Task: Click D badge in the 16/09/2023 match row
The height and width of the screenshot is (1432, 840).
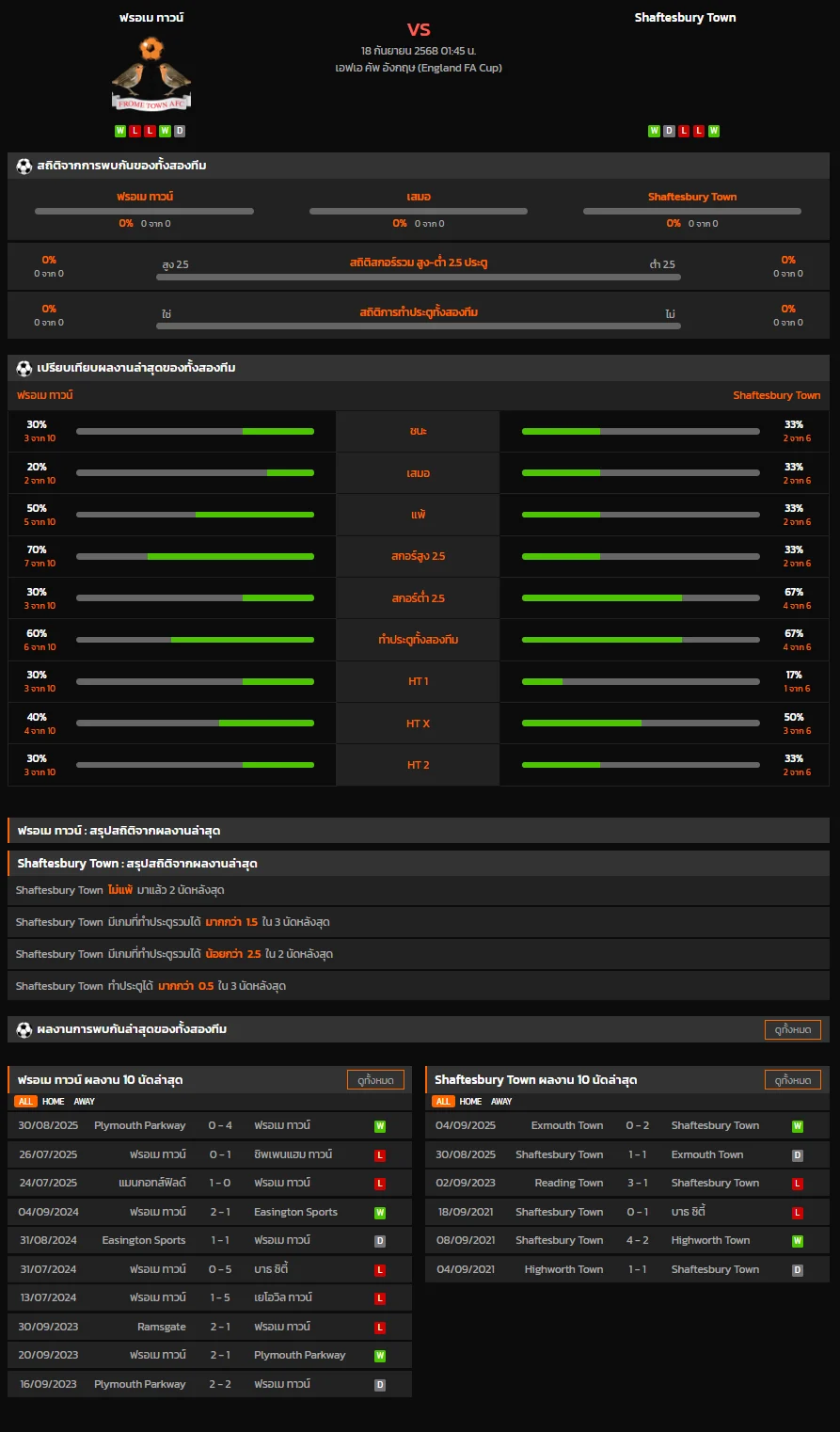Action: tap(380, 1385)
